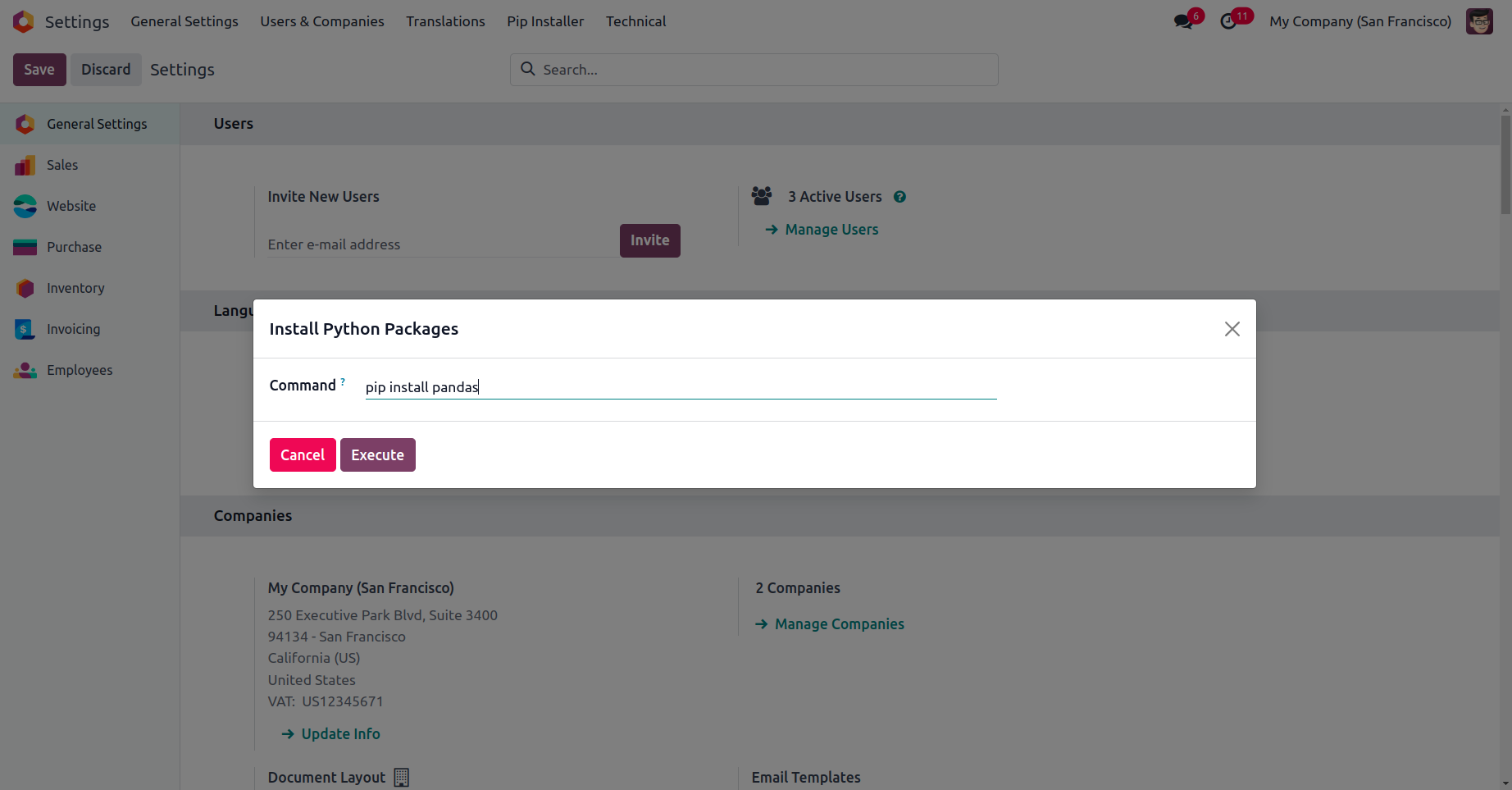Open the conversations chat bubble icon

coord(1183,21)
